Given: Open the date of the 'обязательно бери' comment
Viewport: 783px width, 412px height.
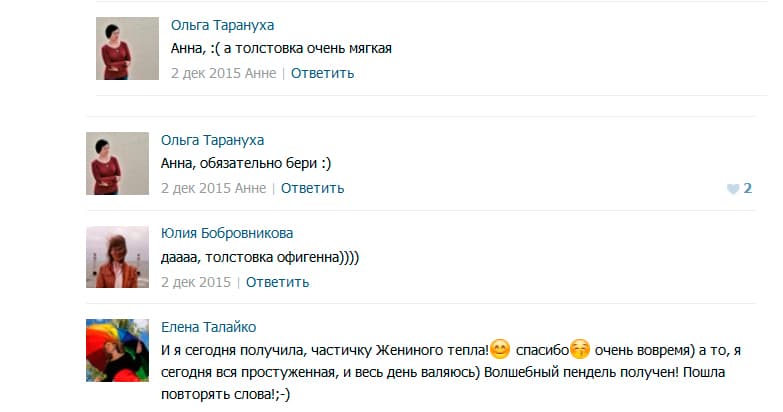Looking at the screenshot, I should coord(195,188).
